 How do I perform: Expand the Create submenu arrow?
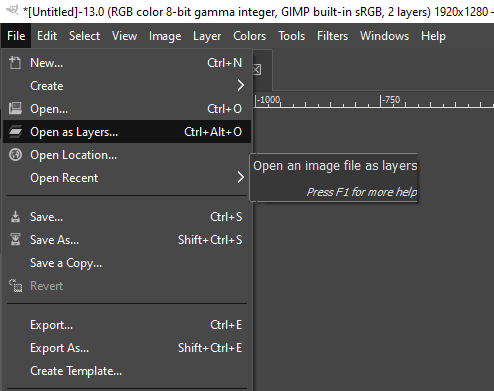[241, 85]
